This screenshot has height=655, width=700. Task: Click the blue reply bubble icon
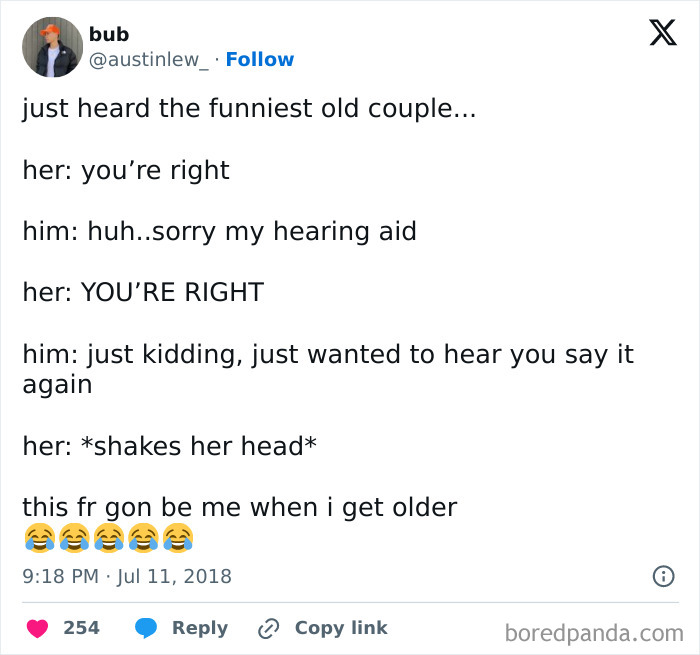(146, 628)
